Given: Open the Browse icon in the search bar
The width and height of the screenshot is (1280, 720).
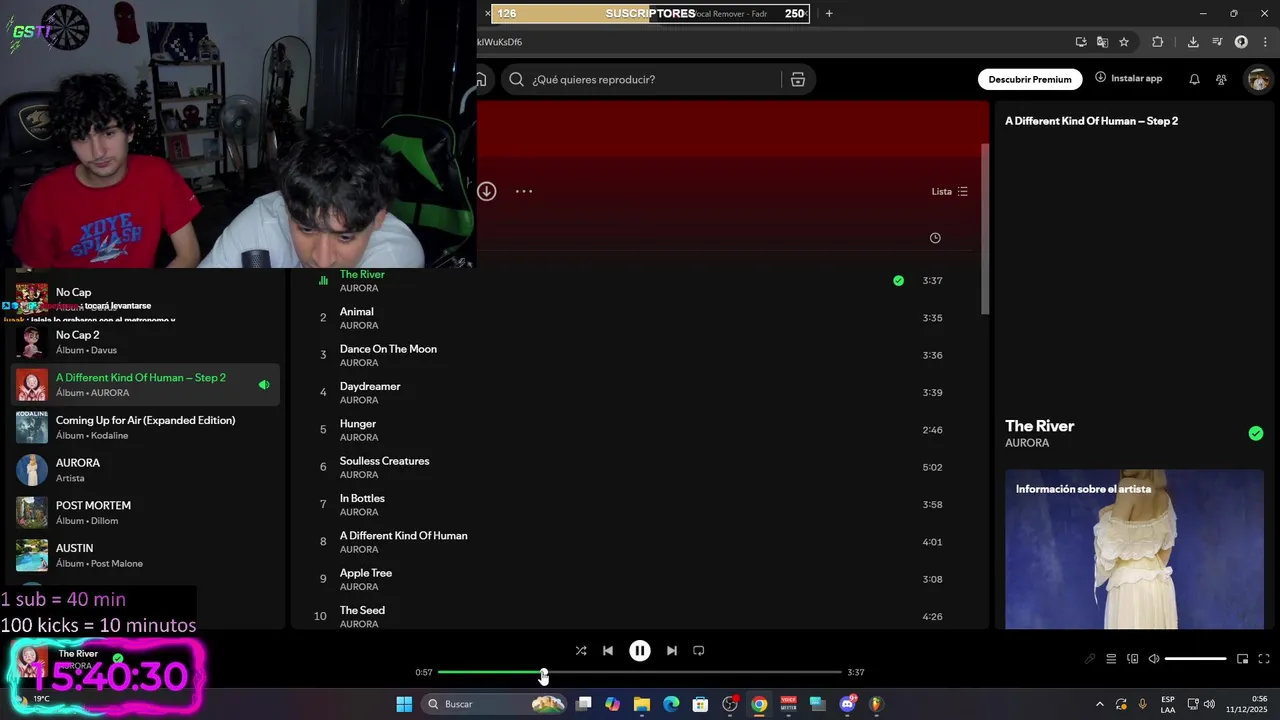Looking at the screenshot, I should [798, 79].
